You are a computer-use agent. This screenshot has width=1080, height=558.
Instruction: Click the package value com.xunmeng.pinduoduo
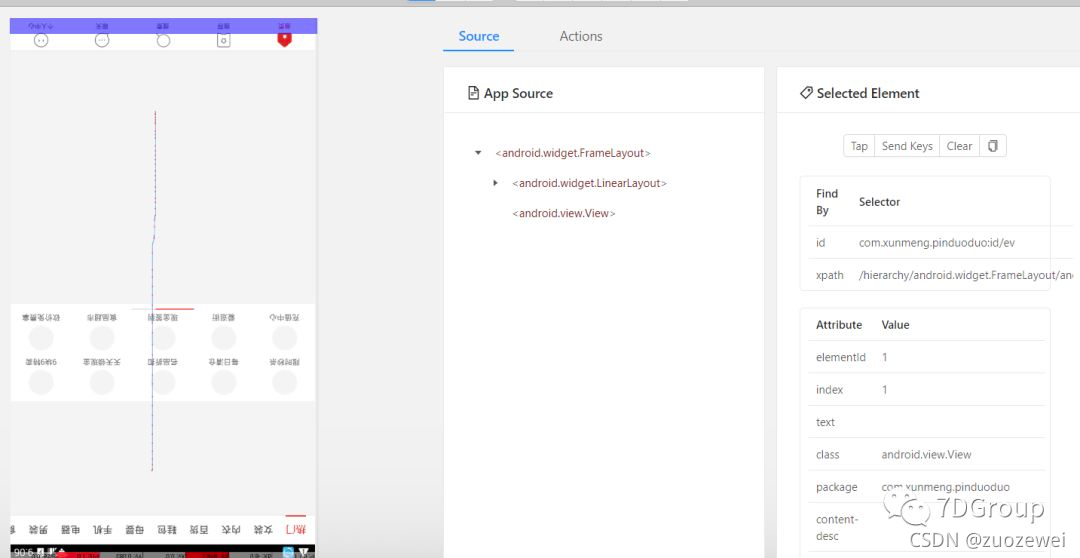click(x=946, y=487)
